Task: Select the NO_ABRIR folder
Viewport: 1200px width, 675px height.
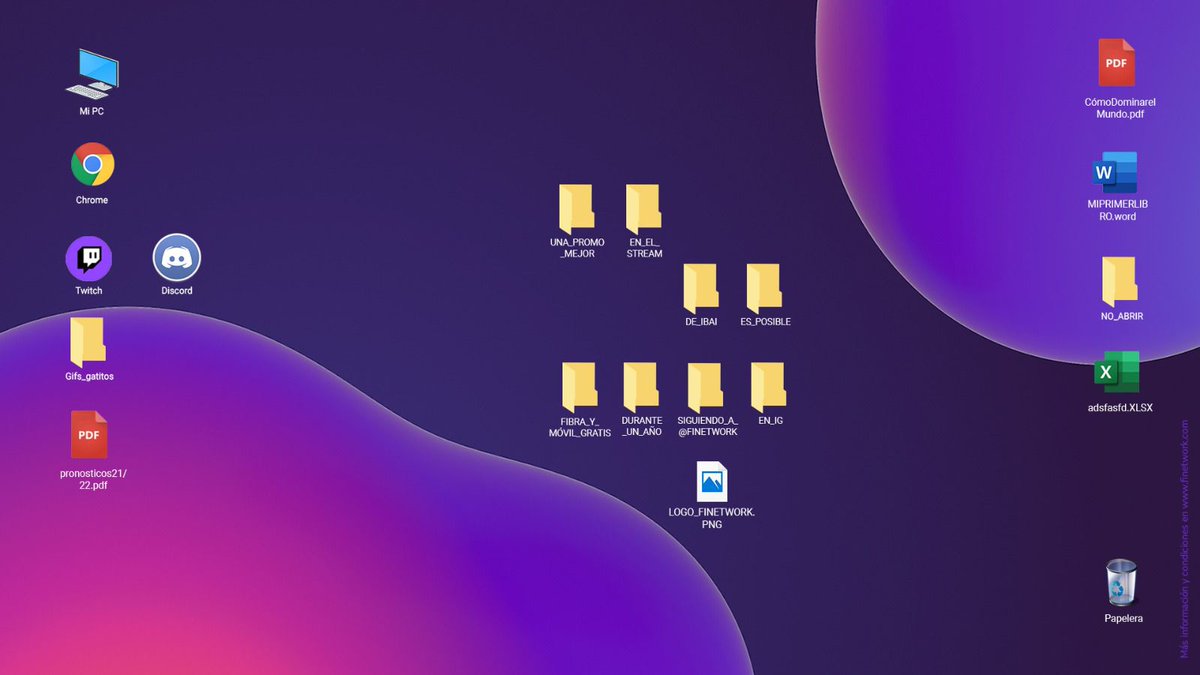Action: point(1120,281)
